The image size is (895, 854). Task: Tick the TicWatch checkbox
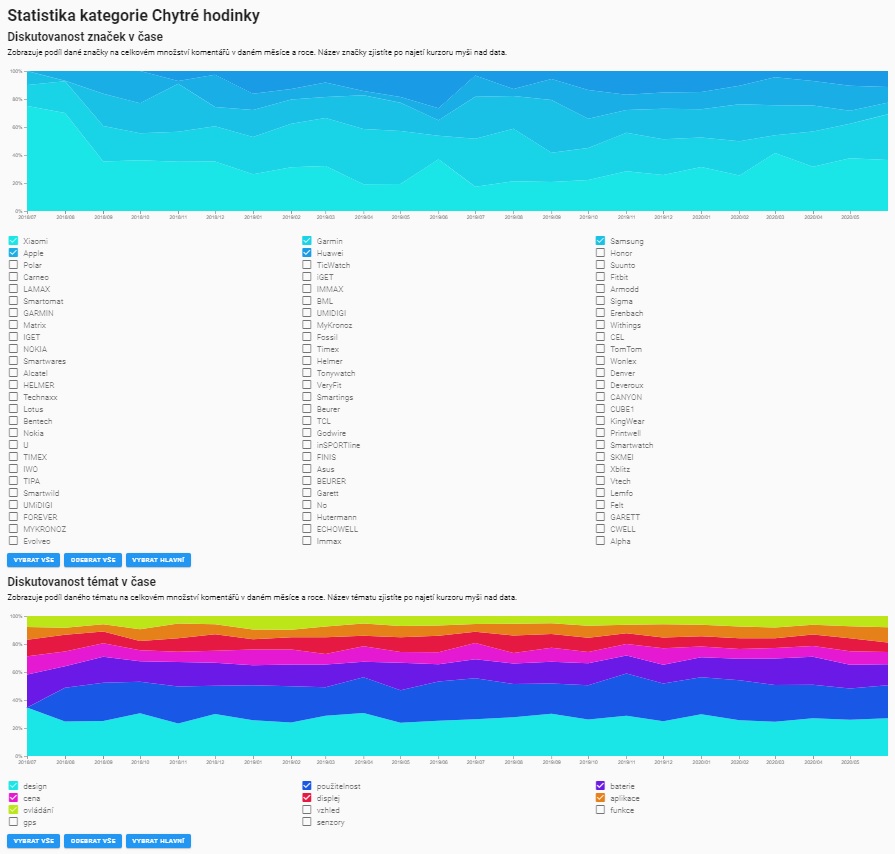[x=307, y=265]
